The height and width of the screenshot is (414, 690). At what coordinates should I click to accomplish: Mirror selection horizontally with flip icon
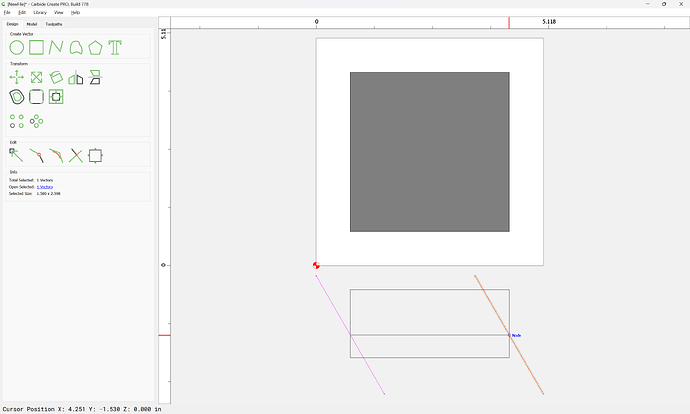tap(76, 77)
